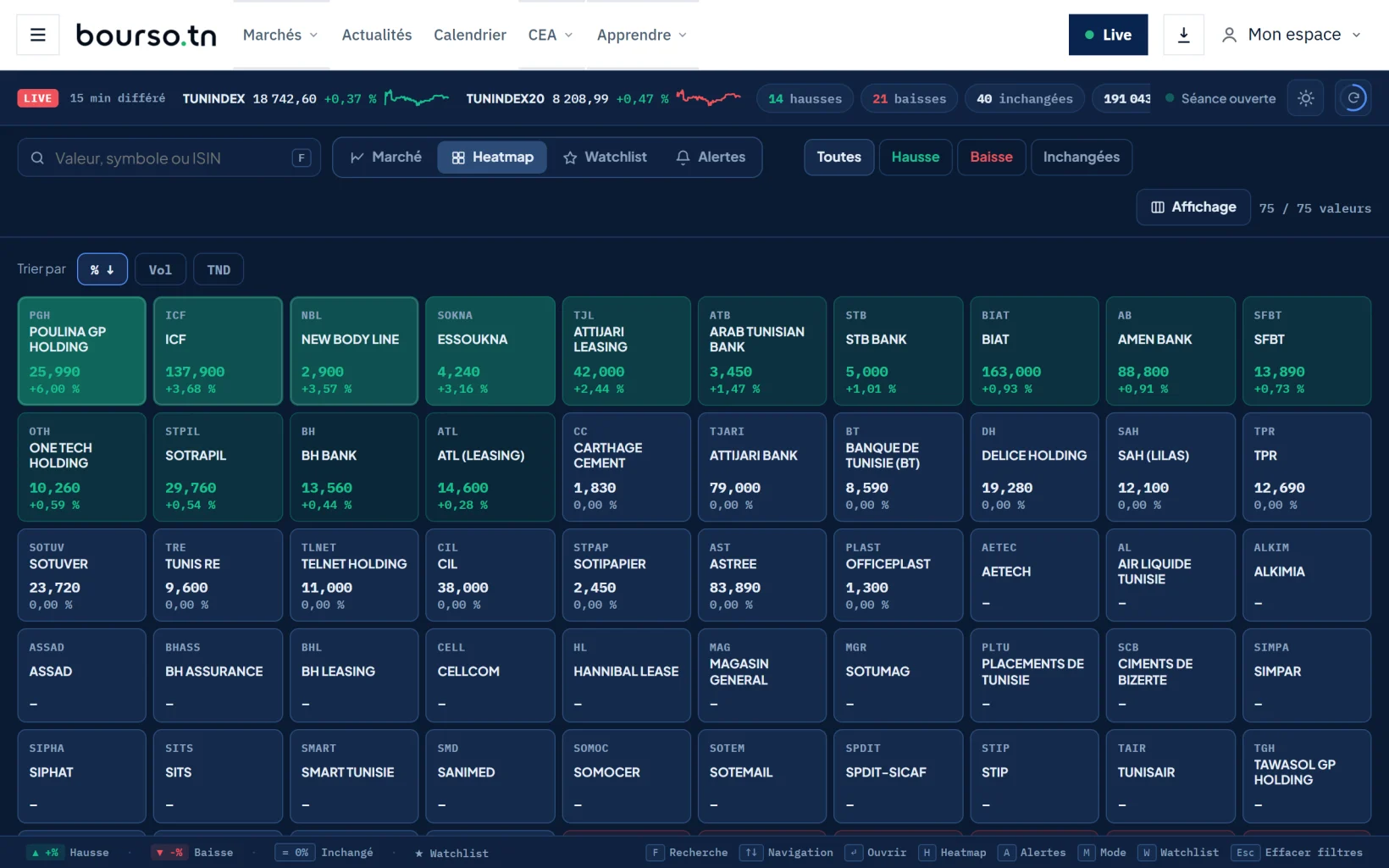Switch to Marché view tab
The width and height of the screenshot is (1389, 868).
pyautogui.click(x=386, y=158)
